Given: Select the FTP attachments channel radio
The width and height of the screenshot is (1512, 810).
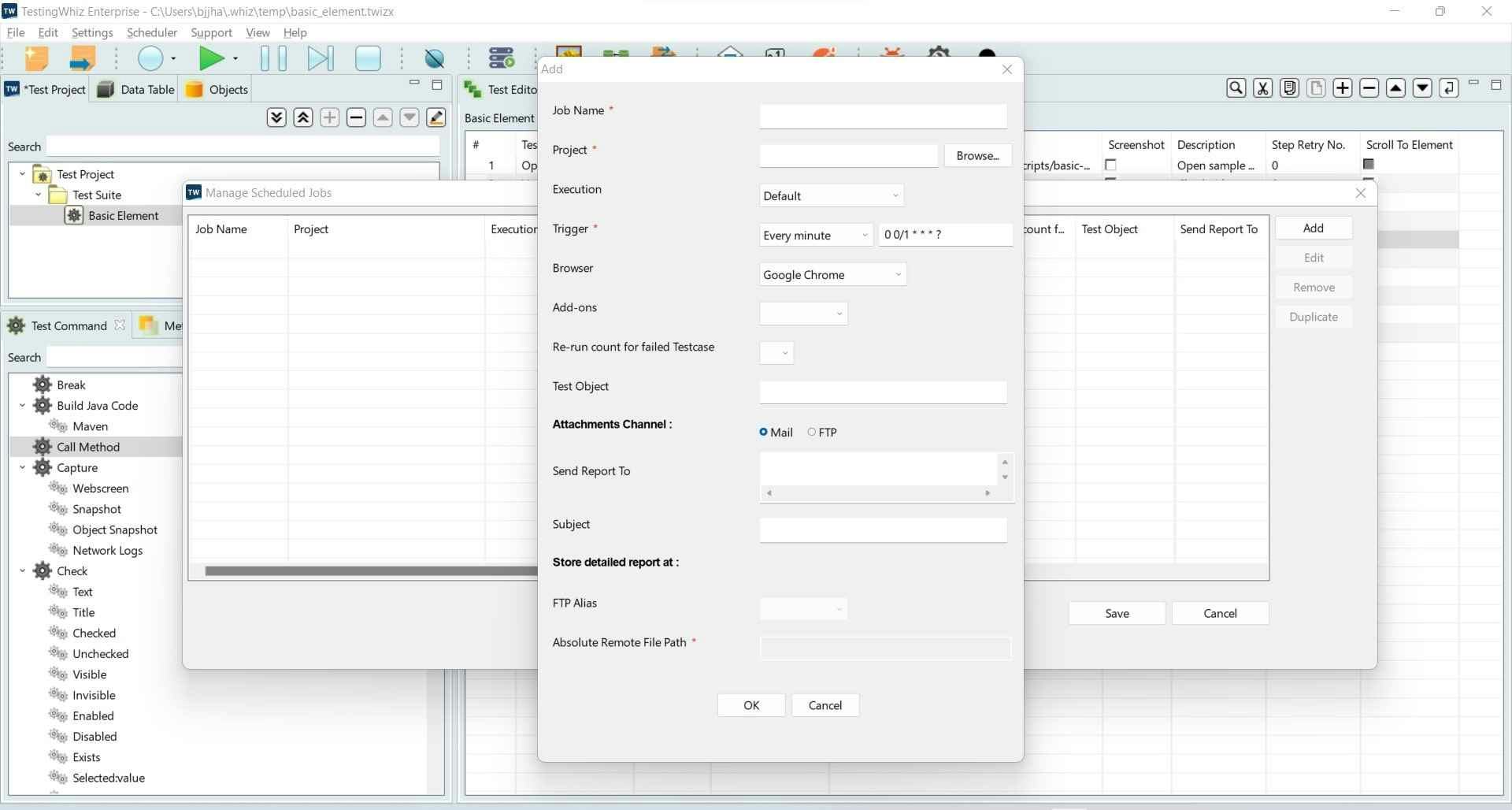Looking at the screenshot, I should click(812, 432).
